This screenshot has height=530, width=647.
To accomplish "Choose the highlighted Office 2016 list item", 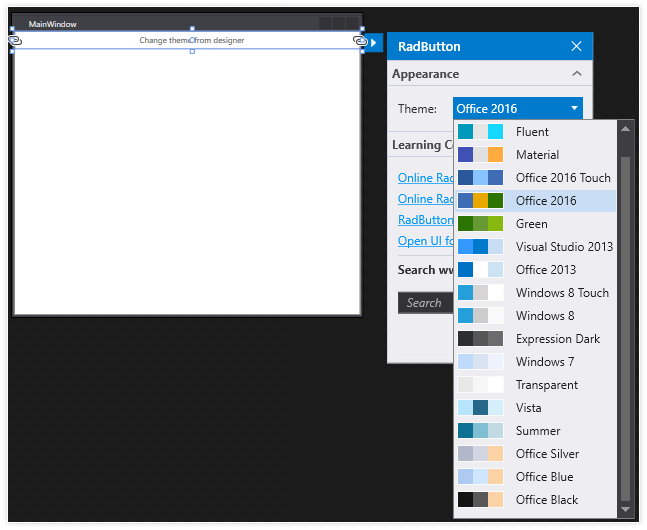I will click(536, 201).
